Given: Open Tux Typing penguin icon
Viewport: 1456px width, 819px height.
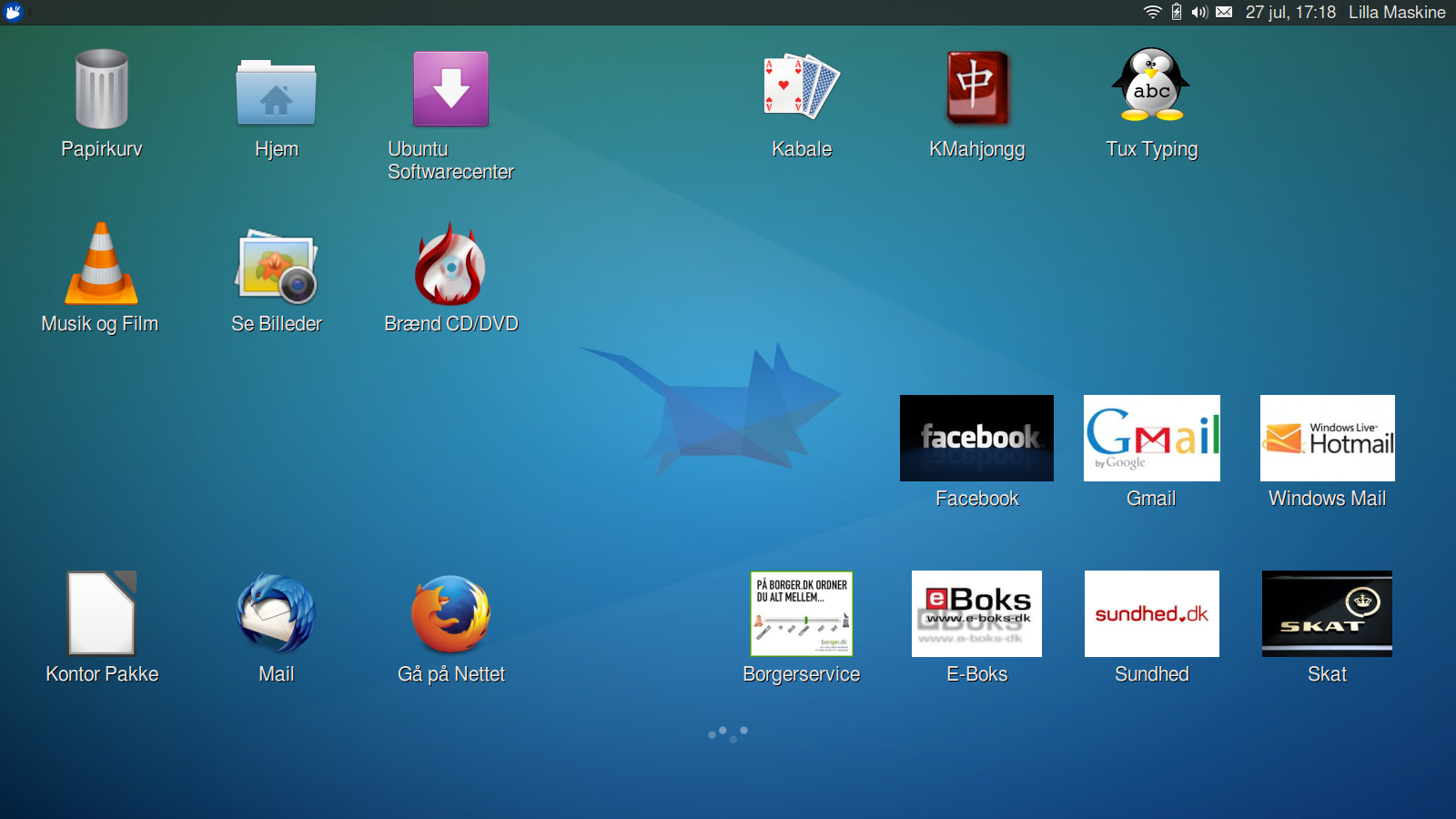Looking at the screenshot, I should pyautogui.click(x=1151, y=86).
